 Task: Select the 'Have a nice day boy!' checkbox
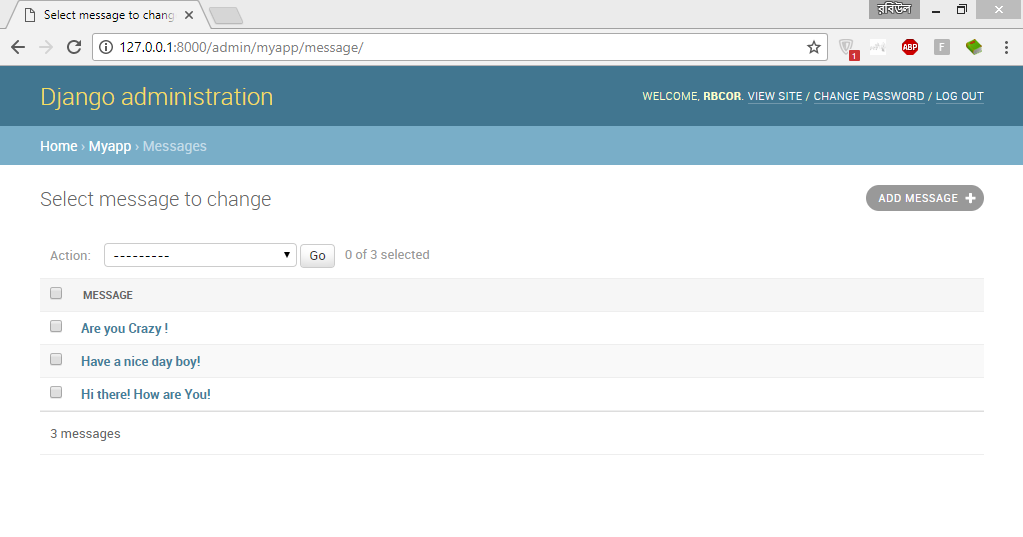[x=56, y=360]
